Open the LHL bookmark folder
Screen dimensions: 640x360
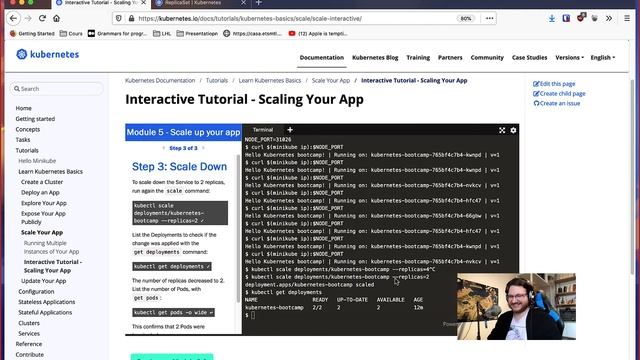pyautogui.click(x=162, y=33)
